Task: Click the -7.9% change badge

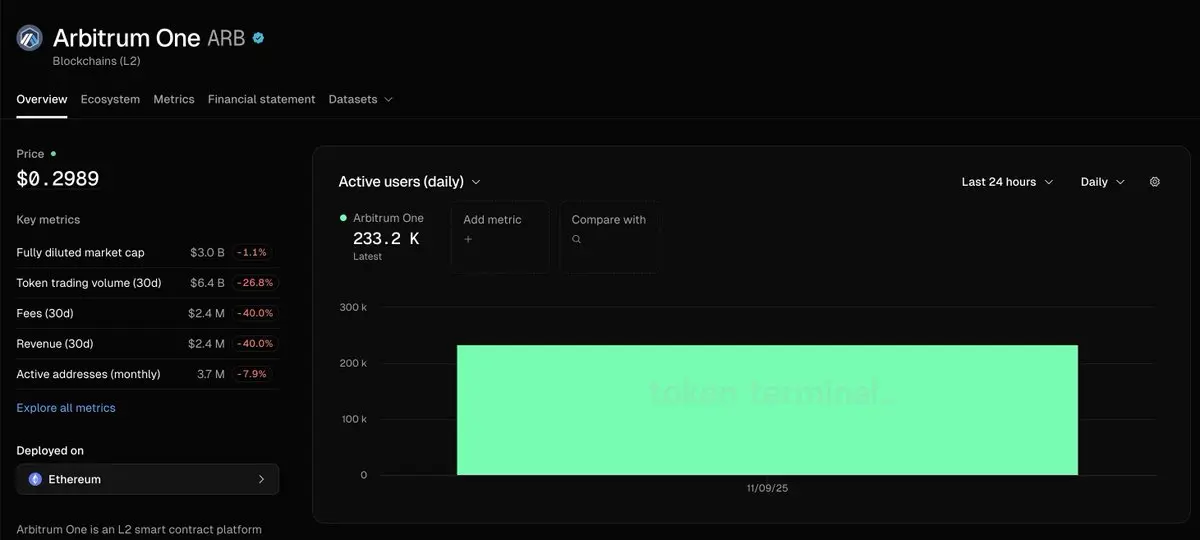Action: tap(254, 374)
